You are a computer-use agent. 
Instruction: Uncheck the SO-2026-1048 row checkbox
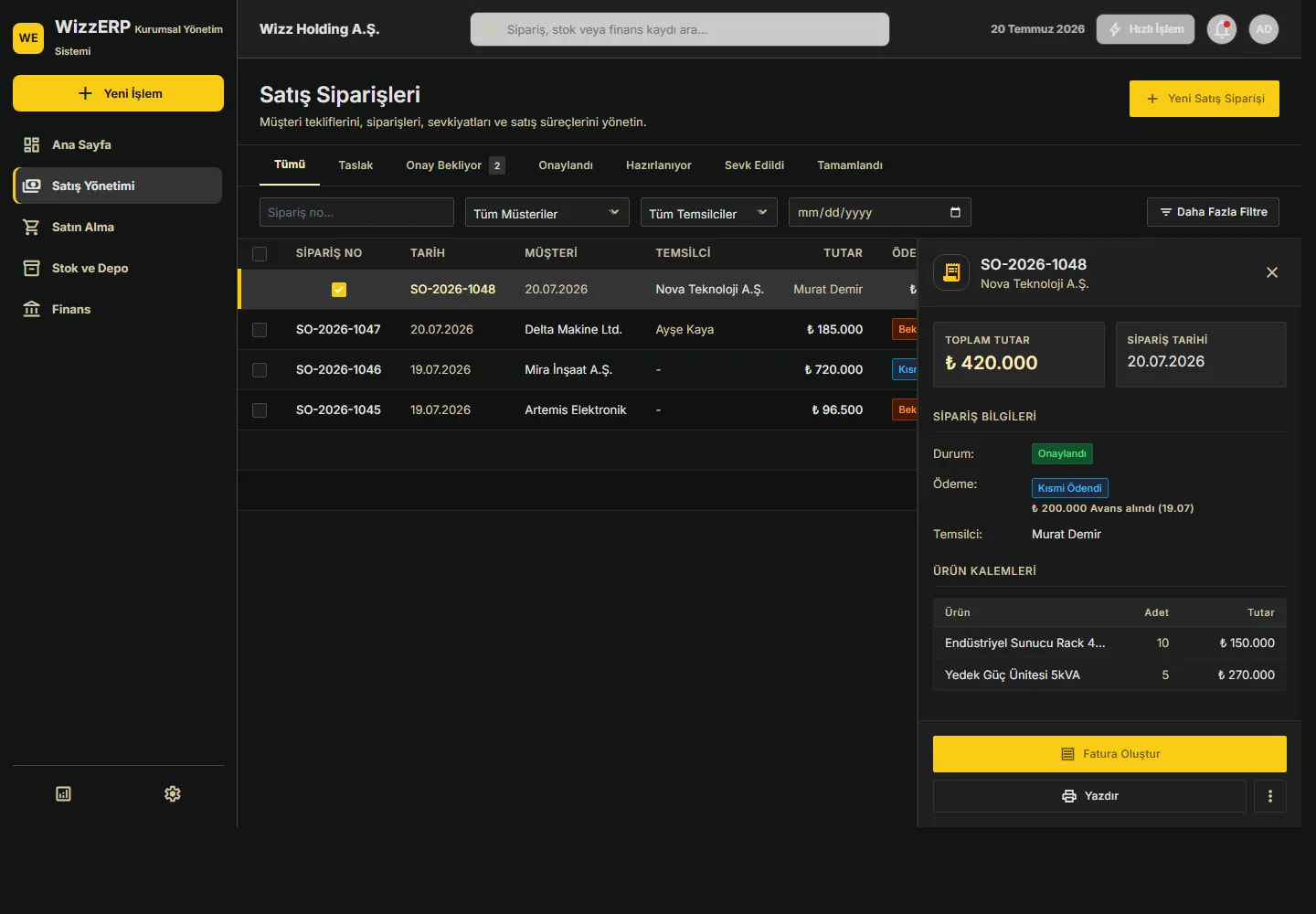coord(339,290)
